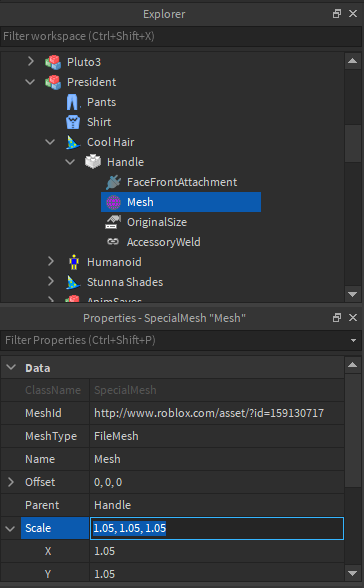Click the MeshId property label
The width and height of the screenshot is (364, 588).
(x=43, y=413)
